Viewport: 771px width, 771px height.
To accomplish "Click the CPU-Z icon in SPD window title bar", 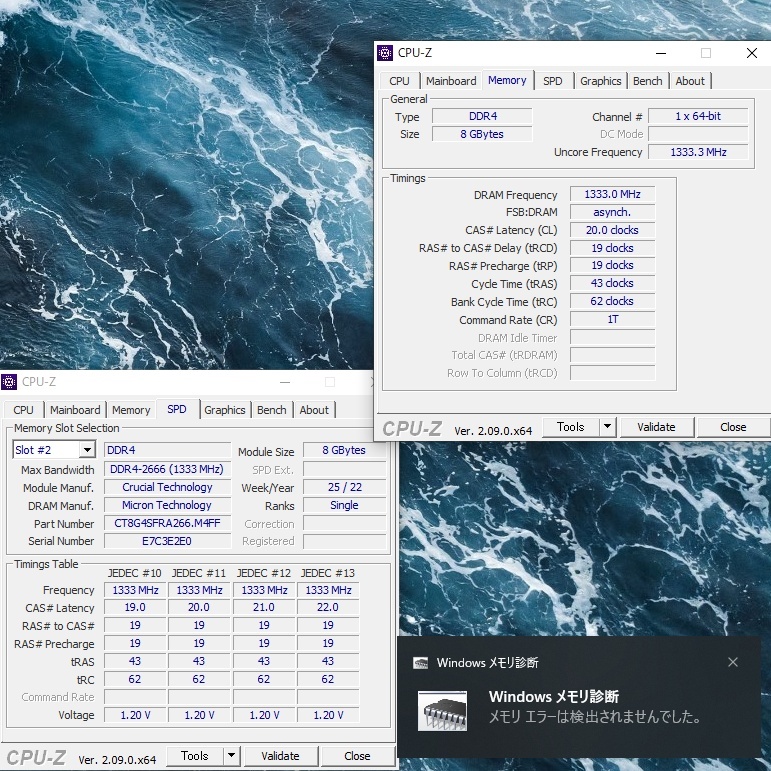I will point(9,382).
